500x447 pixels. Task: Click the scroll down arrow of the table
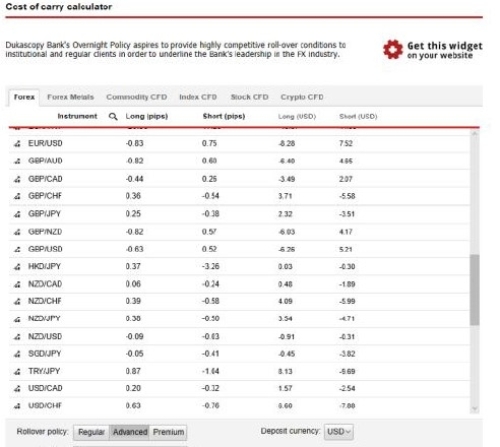475,409
